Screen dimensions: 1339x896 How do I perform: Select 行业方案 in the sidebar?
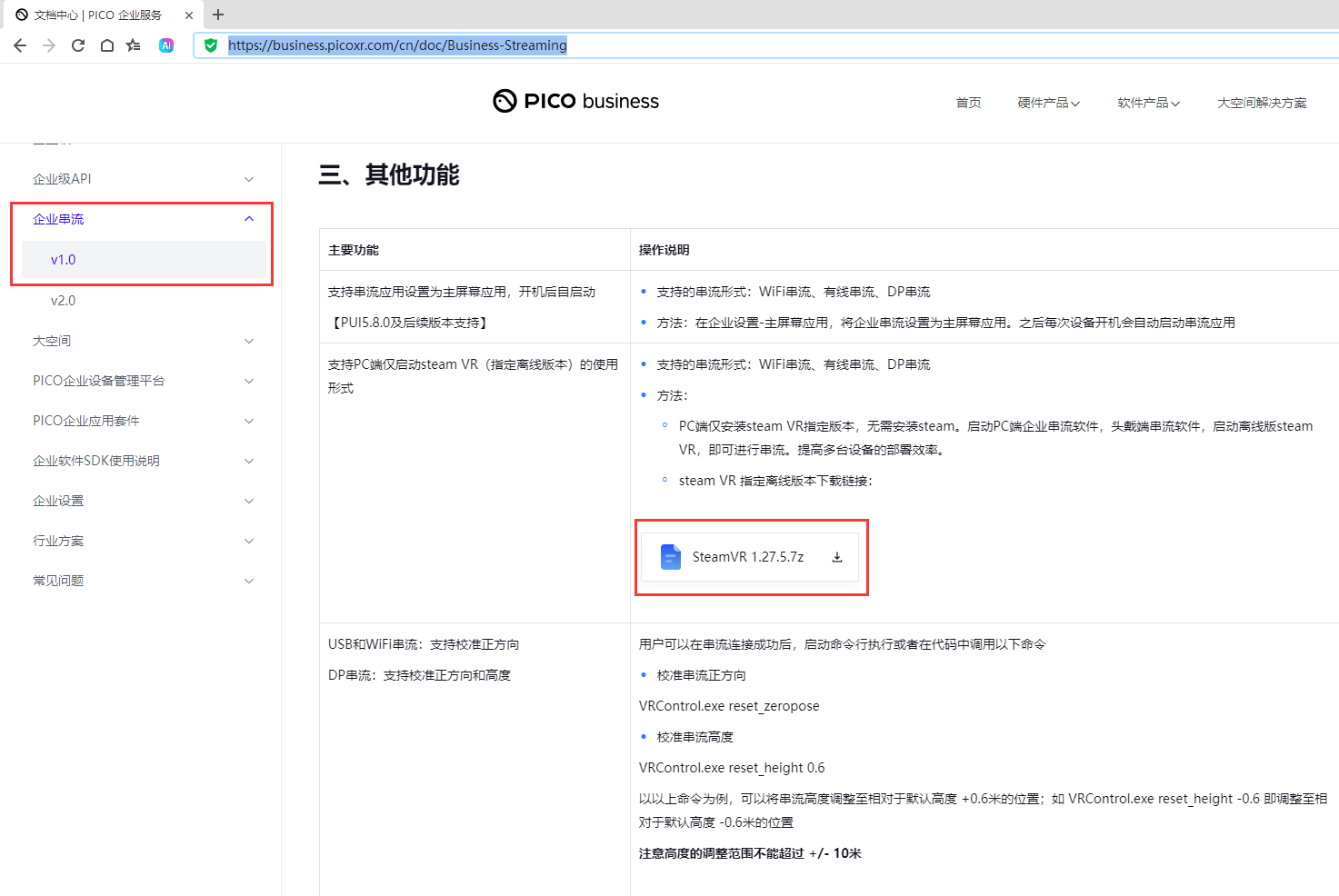point(58,541)
